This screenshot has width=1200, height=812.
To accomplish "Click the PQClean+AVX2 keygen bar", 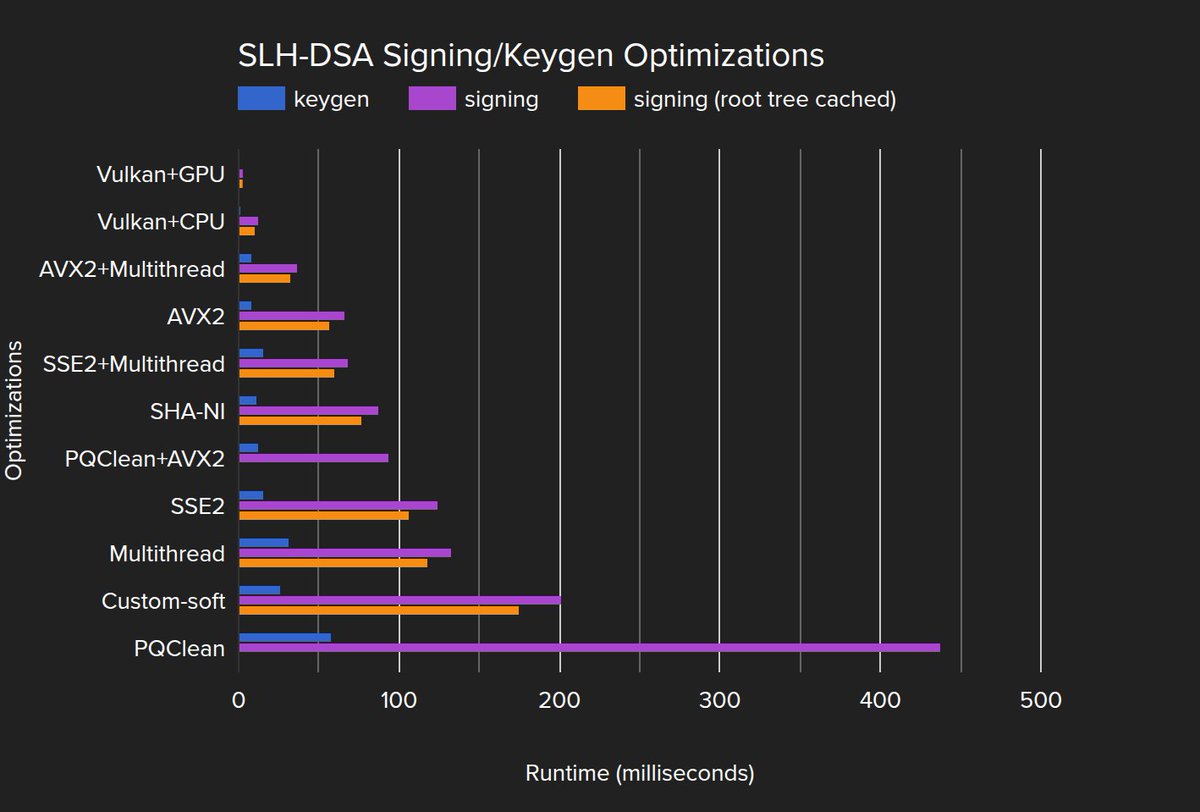I will 250,448.
